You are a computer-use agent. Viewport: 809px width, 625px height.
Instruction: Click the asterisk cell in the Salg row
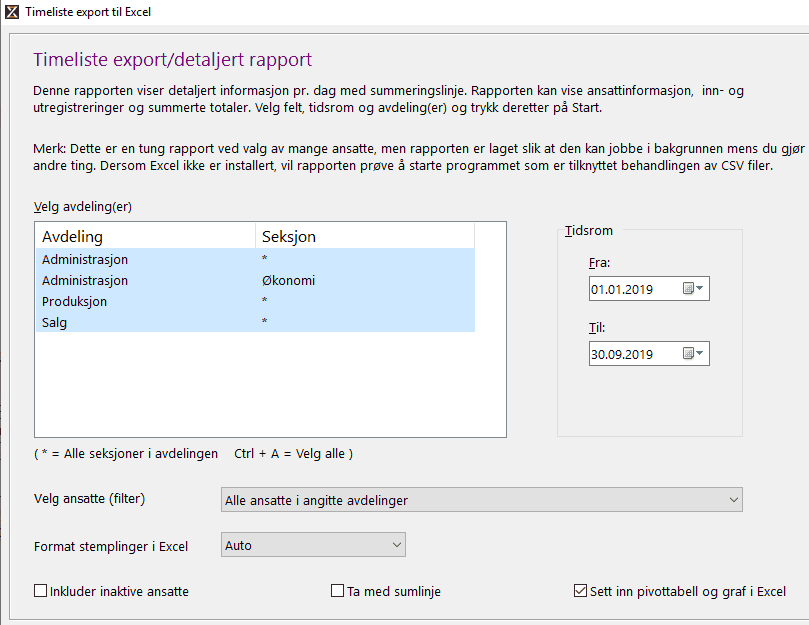click(x=265, y=322)
